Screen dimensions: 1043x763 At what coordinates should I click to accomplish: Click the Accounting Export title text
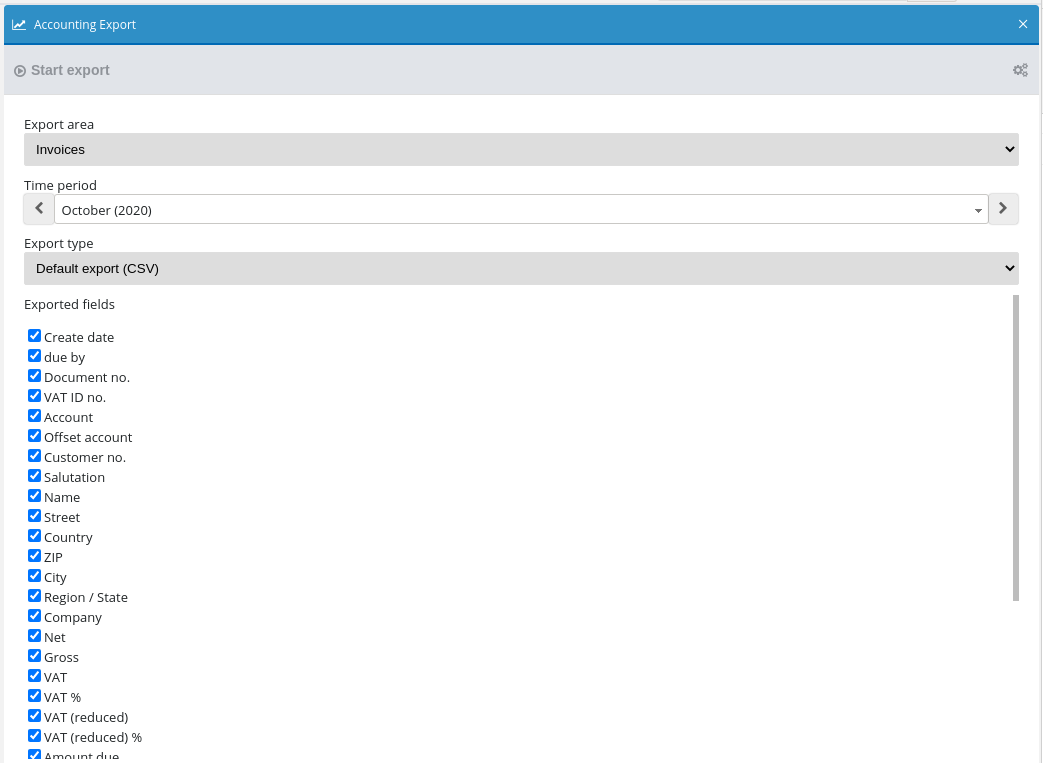[x=84, y=25]
